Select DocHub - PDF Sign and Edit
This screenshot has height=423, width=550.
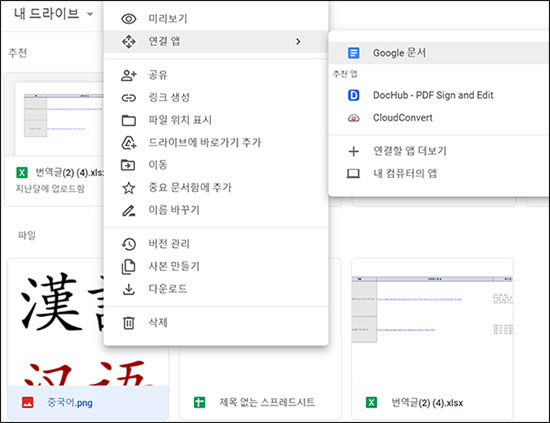pyautogui.click(x=438, y=95)
